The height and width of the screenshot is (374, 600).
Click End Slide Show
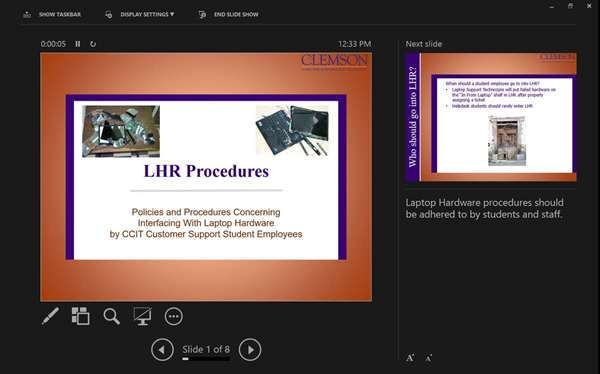coord(236,15)
